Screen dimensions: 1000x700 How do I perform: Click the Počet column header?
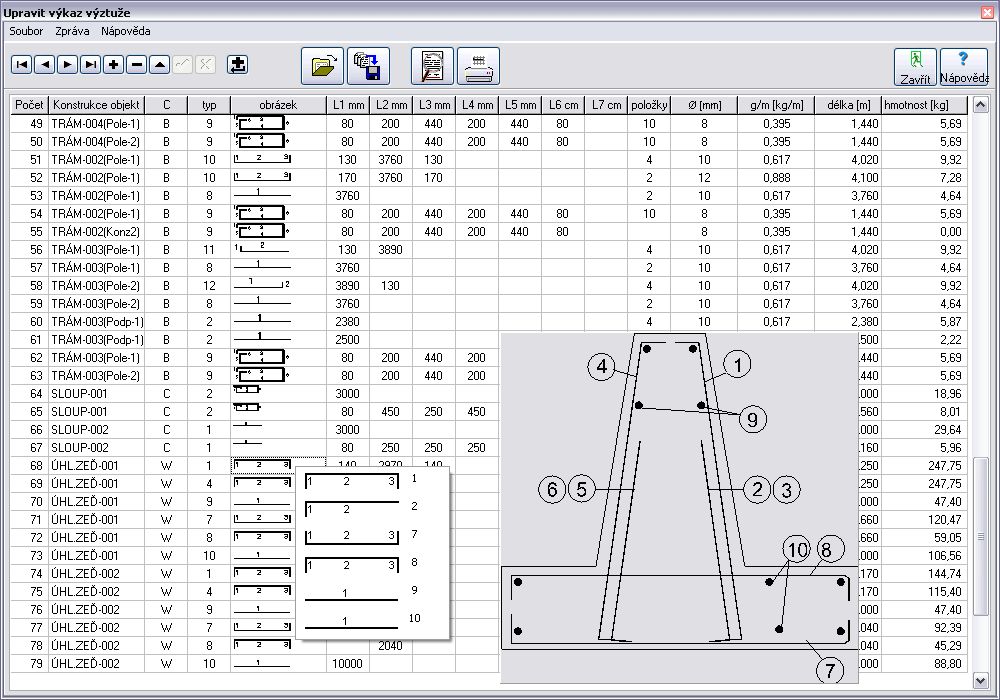pos(29,105)
